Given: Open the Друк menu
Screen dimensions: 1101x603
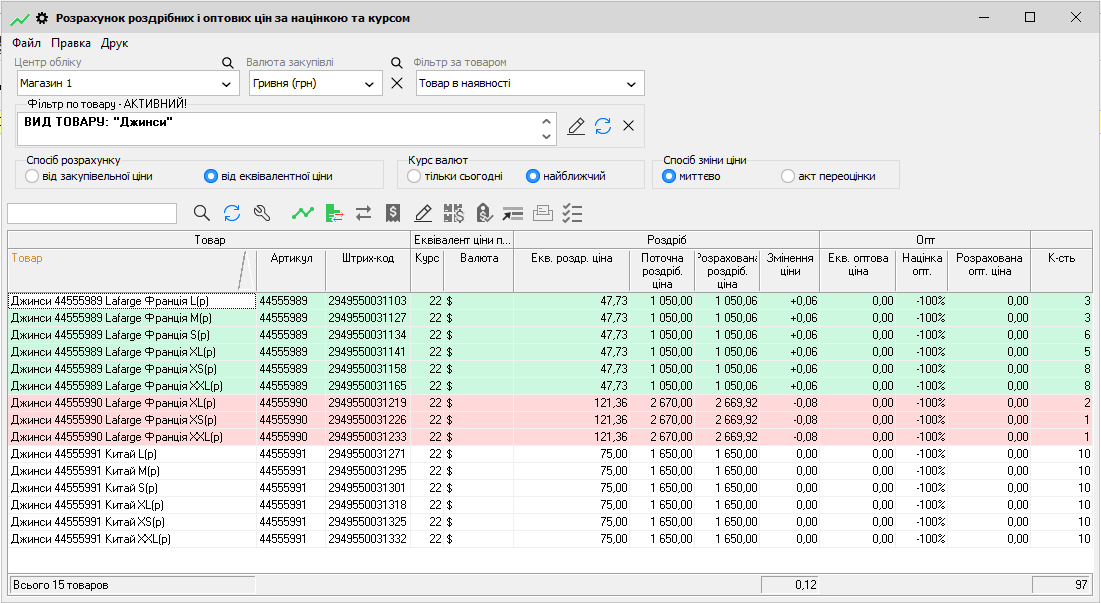Looking at the screenshot, I should click(x=114, y=43).
